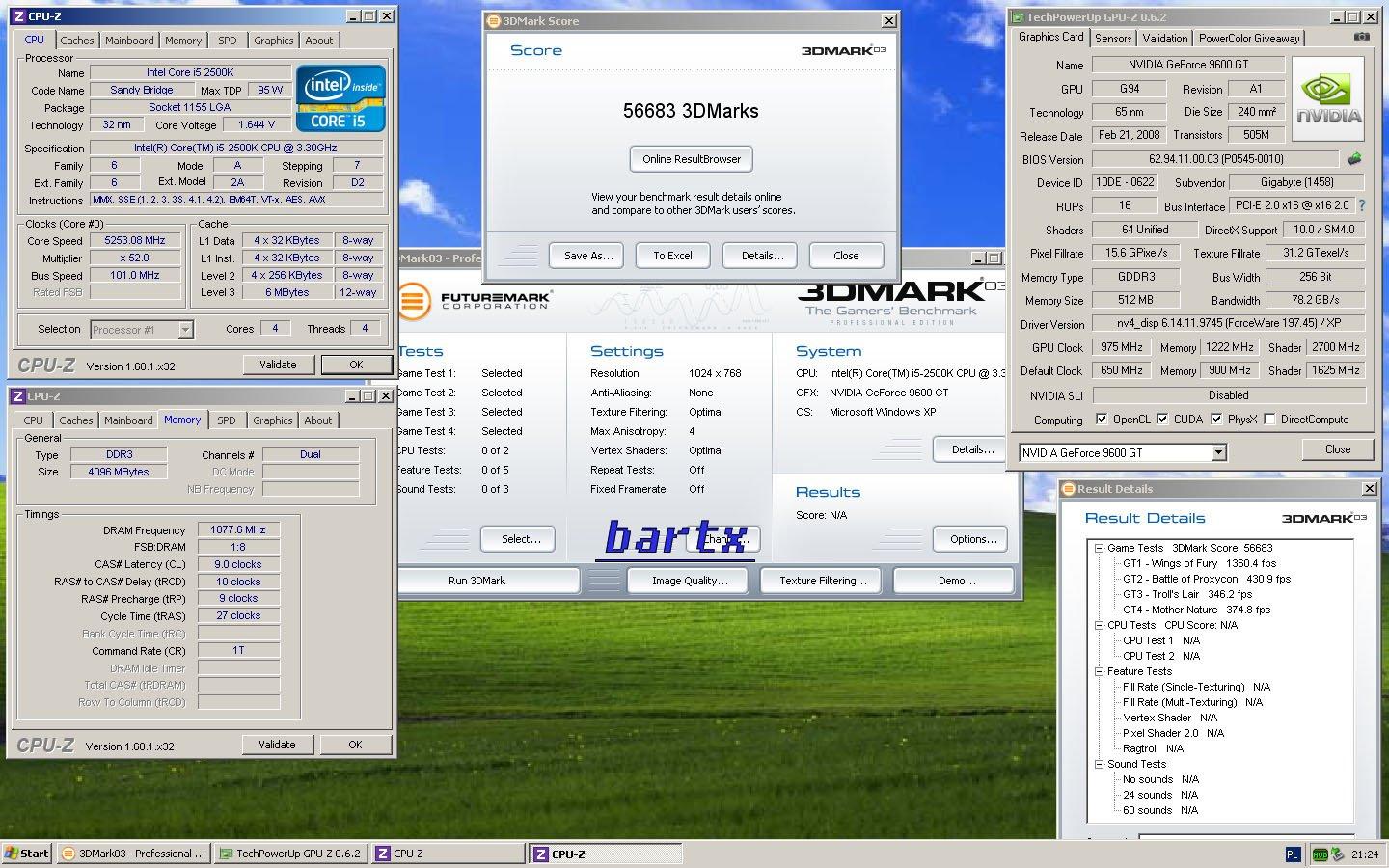
Task: Select GT2 - Battle of Proxycon result row
Action: (1207, 579)
